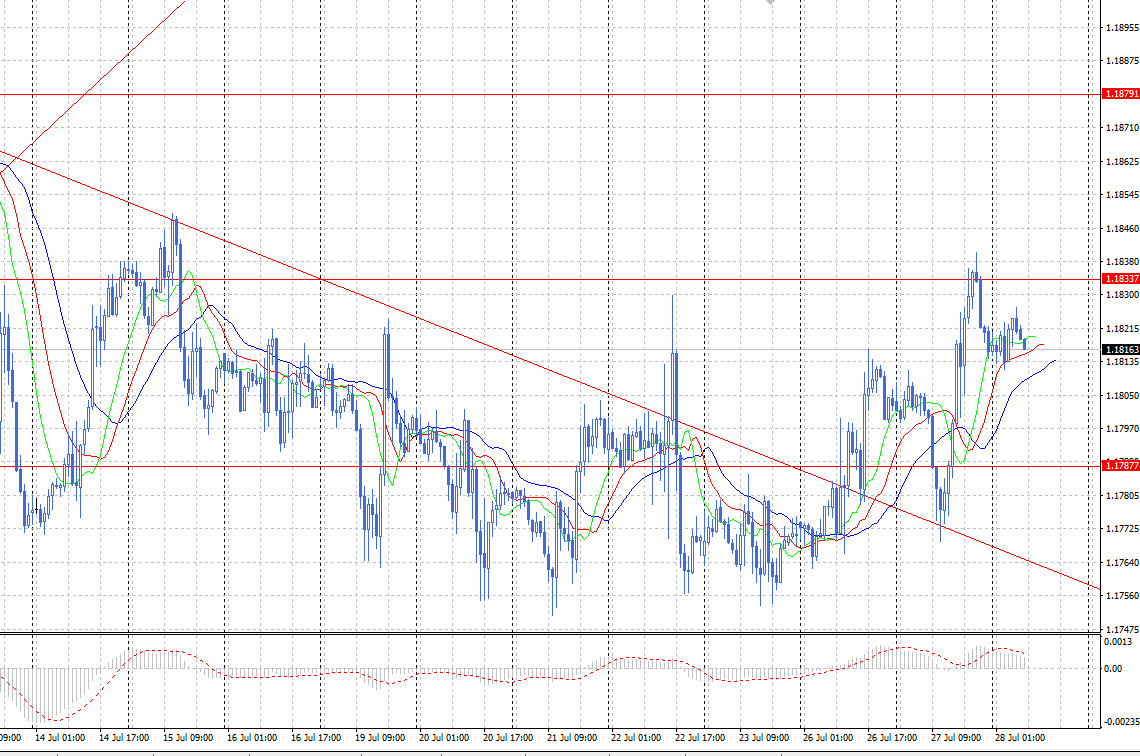Click the 15 Jul 09:00 time label
The height and width of the screenshot is (756, 1140).
click(188, 738)
